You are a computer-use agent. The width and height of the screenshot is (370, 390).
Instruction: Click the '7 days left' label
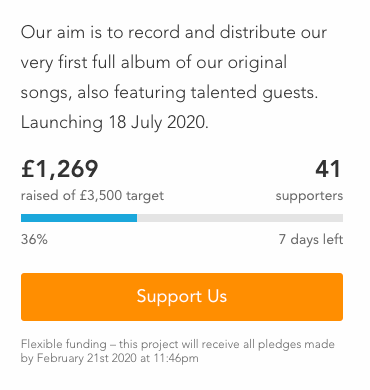[x=311, y=239]
